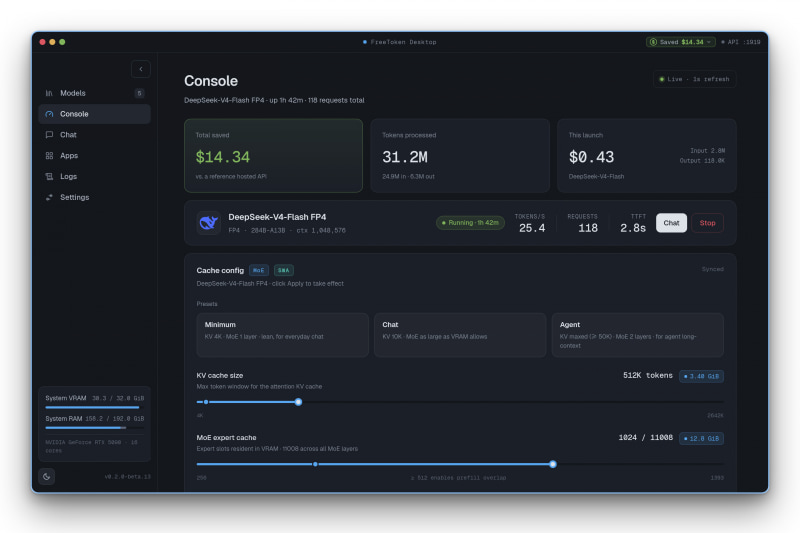Stop the running DeepSeek-V4-Flash model
This screenshot has height=533, width=800.
(x=707, y=223)
